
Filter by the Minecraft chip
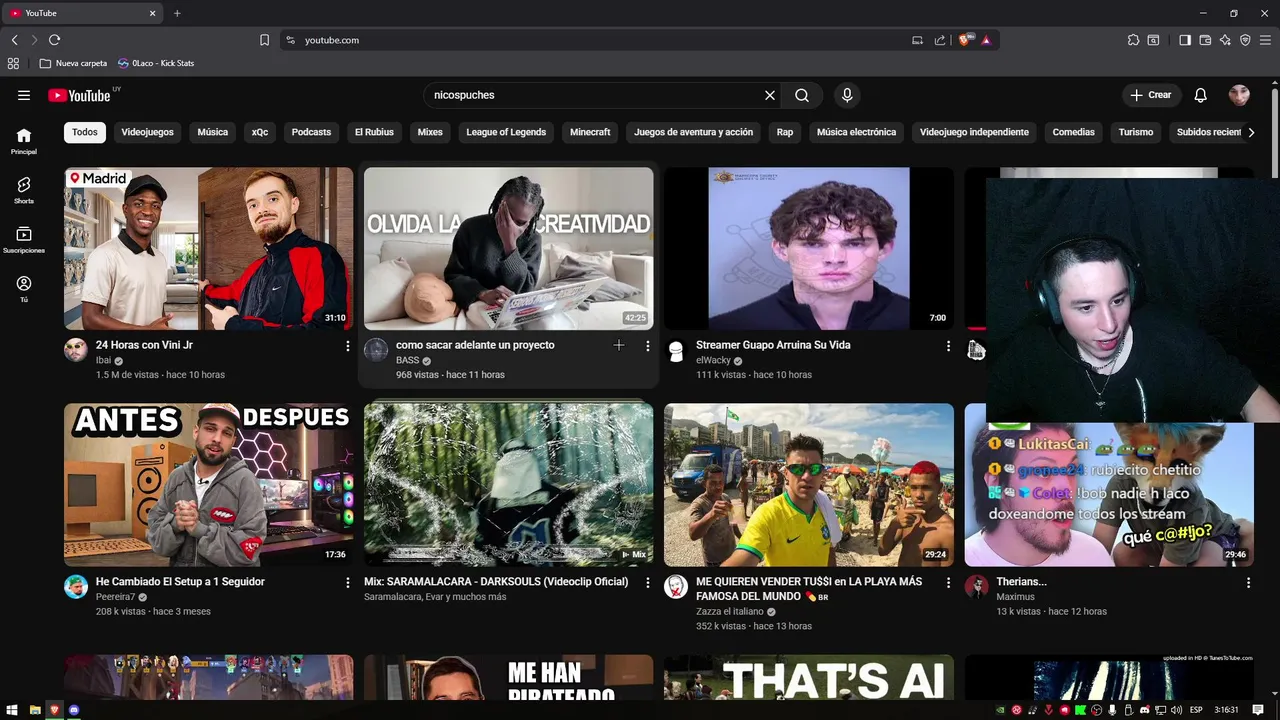pyautogui.click(x=590, y=132)
